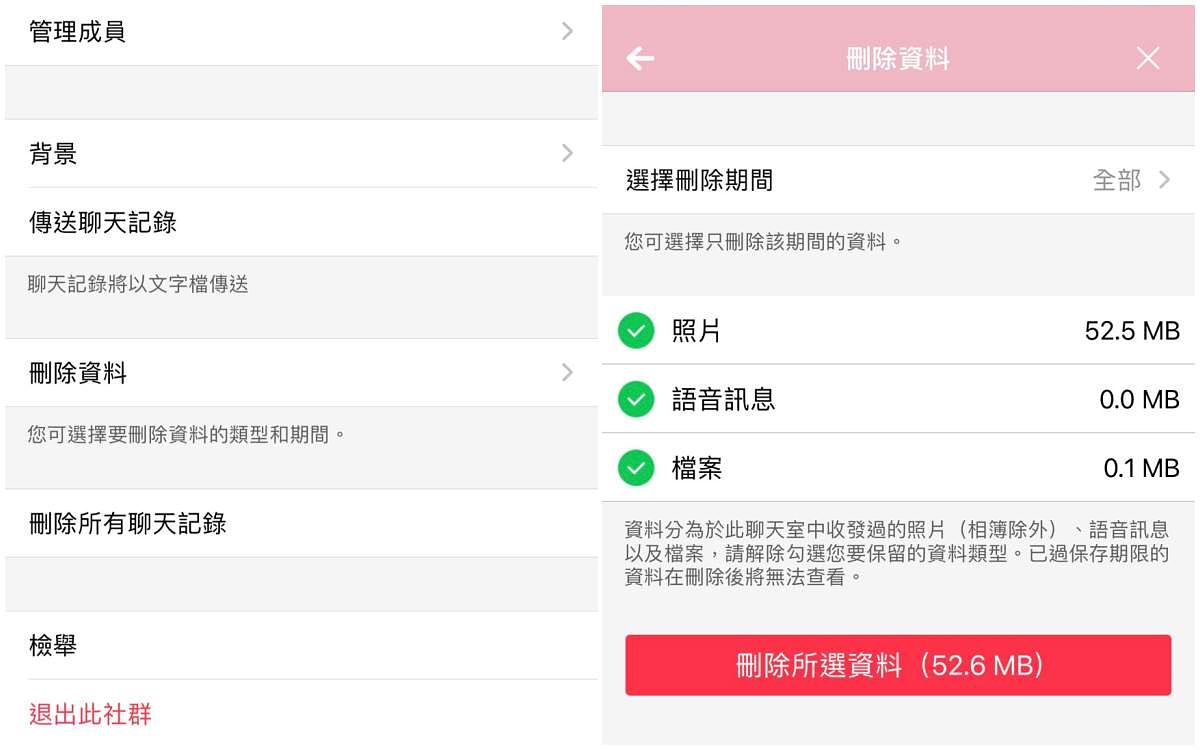Tap the 語音訊息 row label
Viewport: 1200px width, 750px height.
723,400
